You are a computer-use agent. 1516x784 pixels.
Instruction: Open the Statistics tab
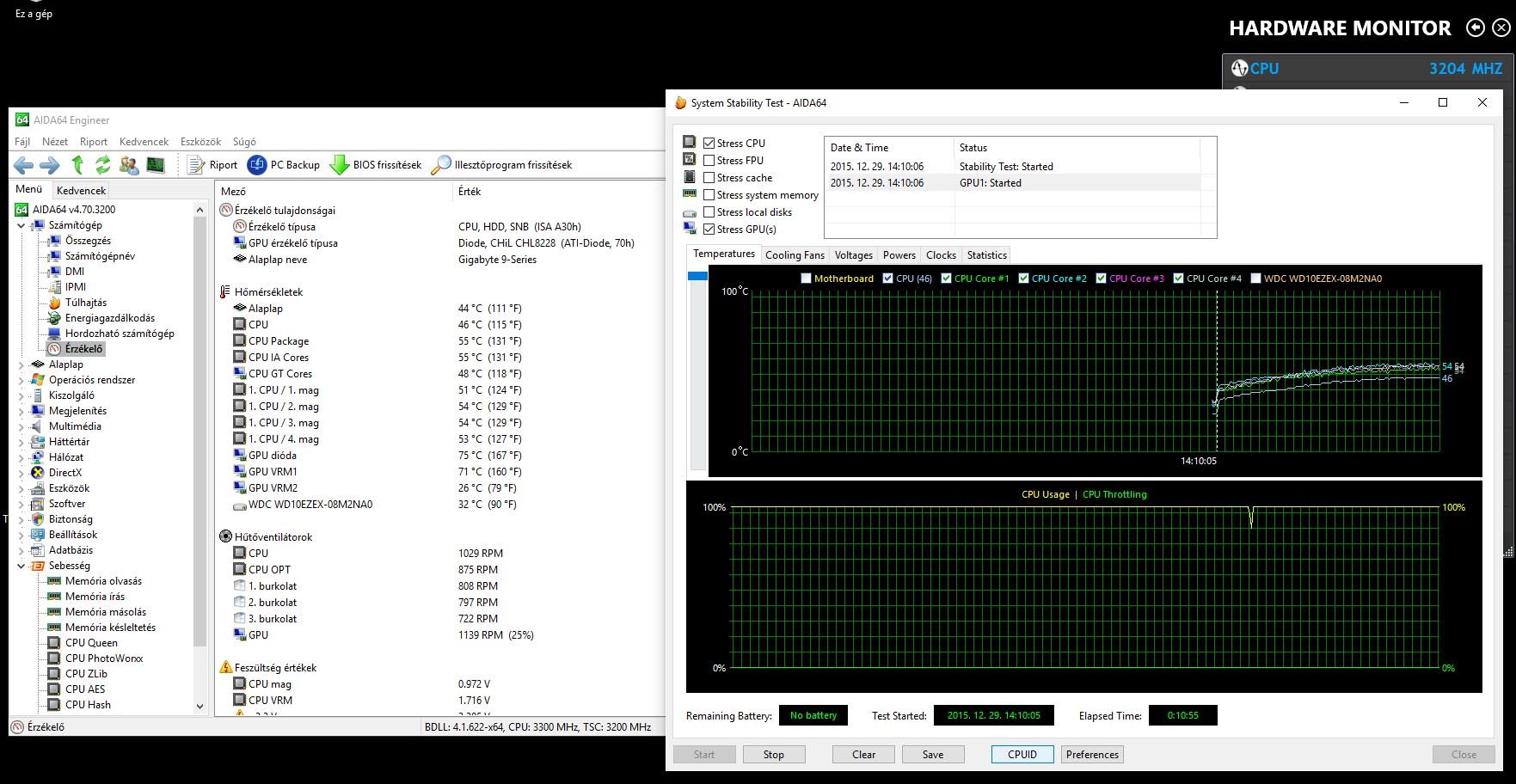pyautogui.click(x=986, y=255)
